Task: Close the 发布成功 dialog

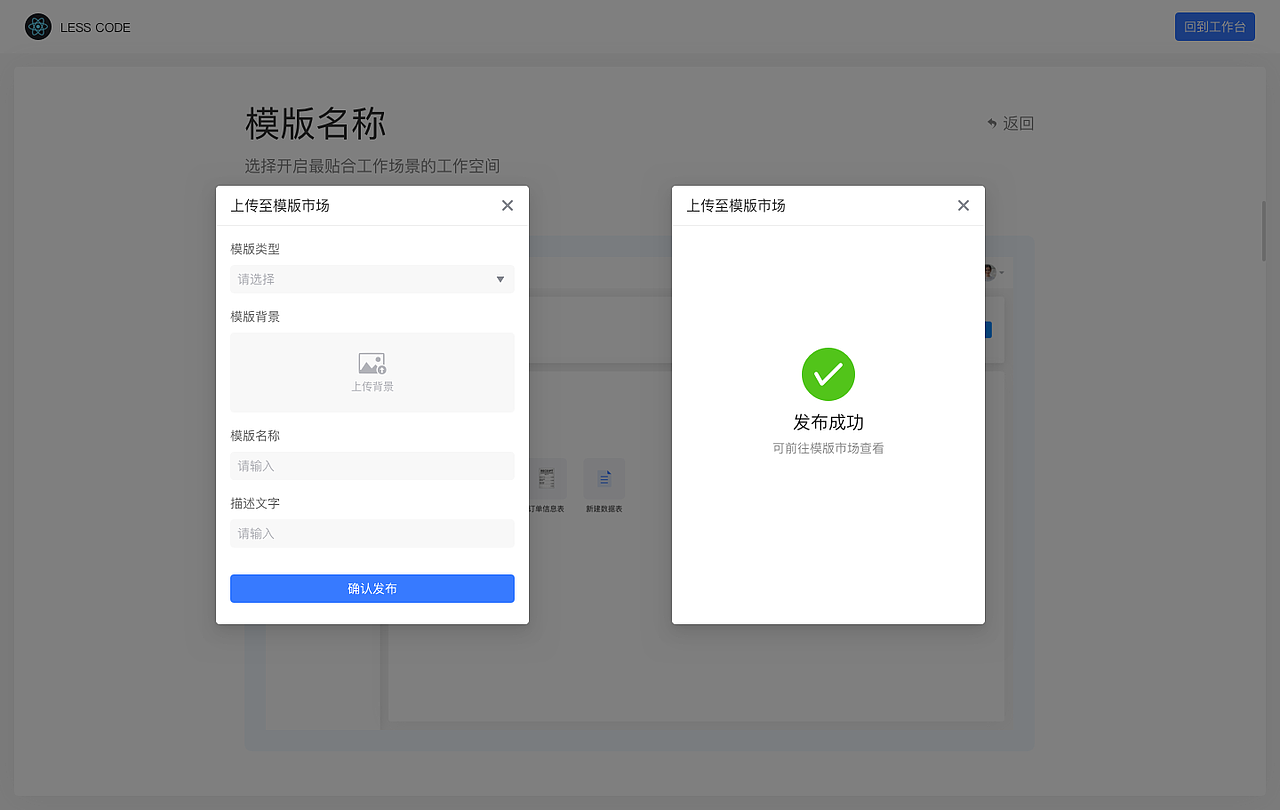Action: pos(962,205)
